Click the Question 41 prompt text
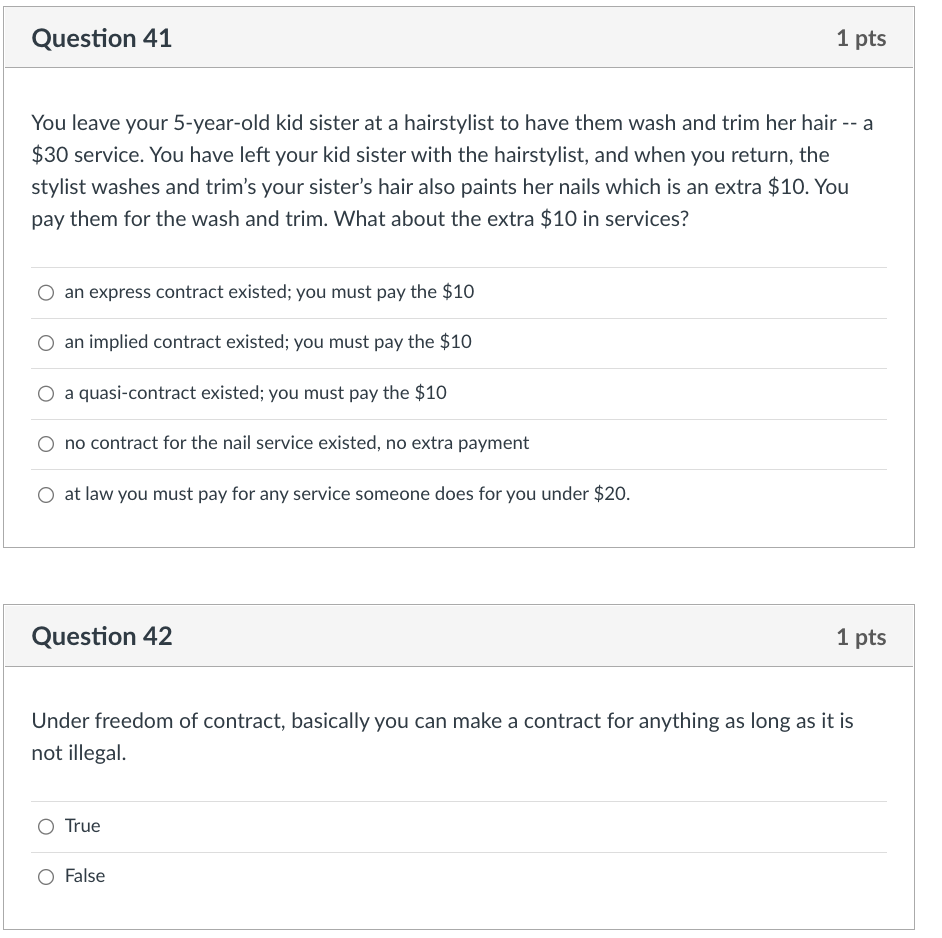This screenshot has height=938, width=942. pyautogui.click(x=448, y=170)
